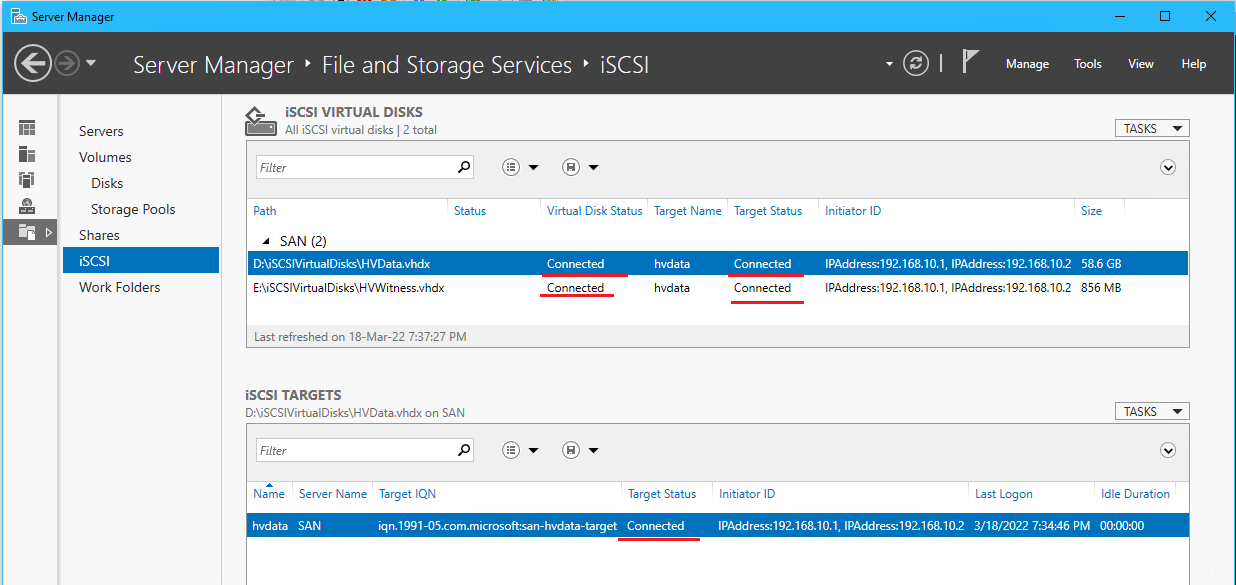The image size is (1236, 585).
Task: Select iSCSI in the navigation list
Action: (141, 261)
